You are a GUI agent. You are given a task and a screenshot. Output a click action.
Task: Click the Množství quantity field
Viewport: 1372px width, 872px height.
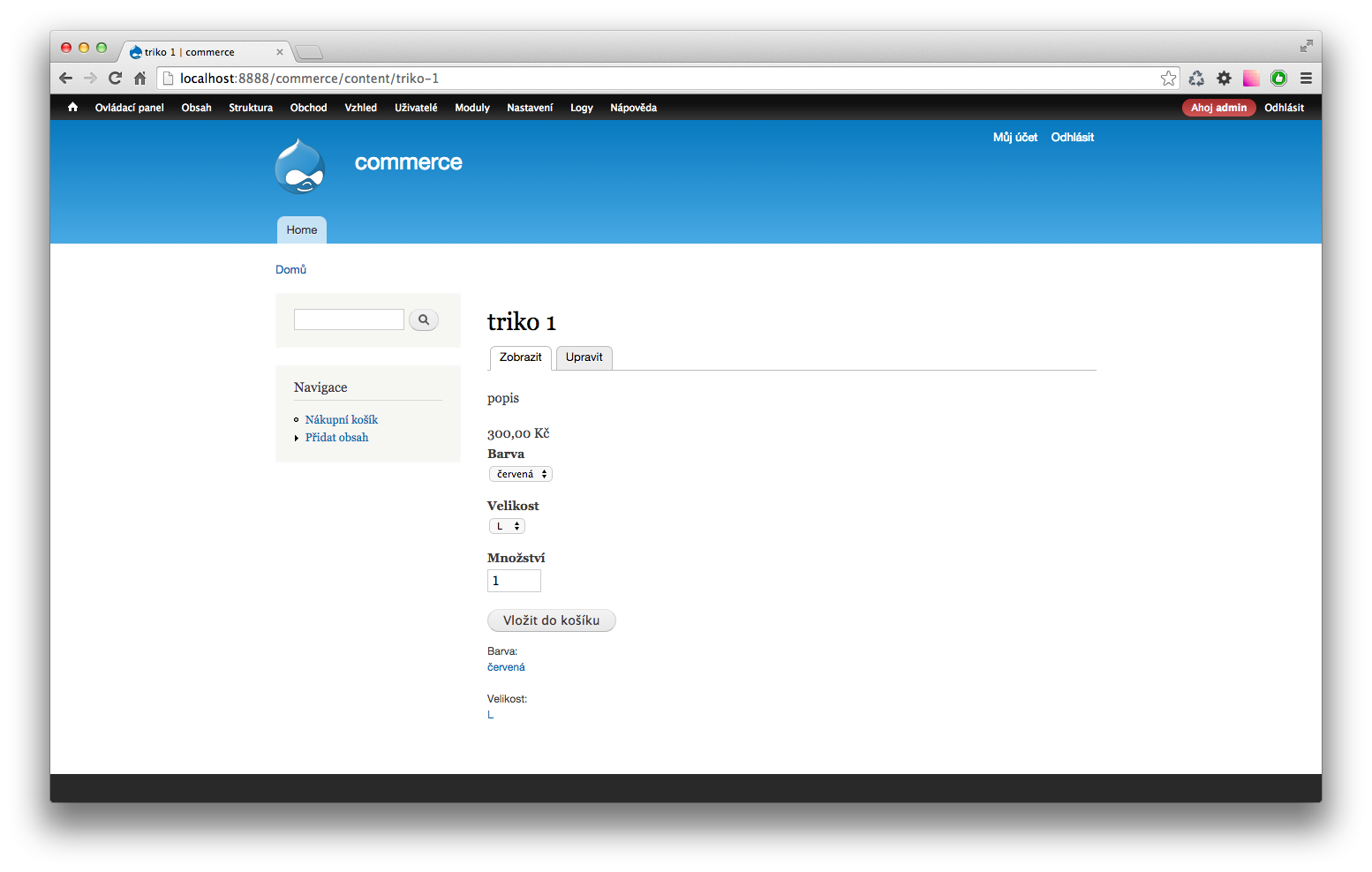[x=514, y=581]
